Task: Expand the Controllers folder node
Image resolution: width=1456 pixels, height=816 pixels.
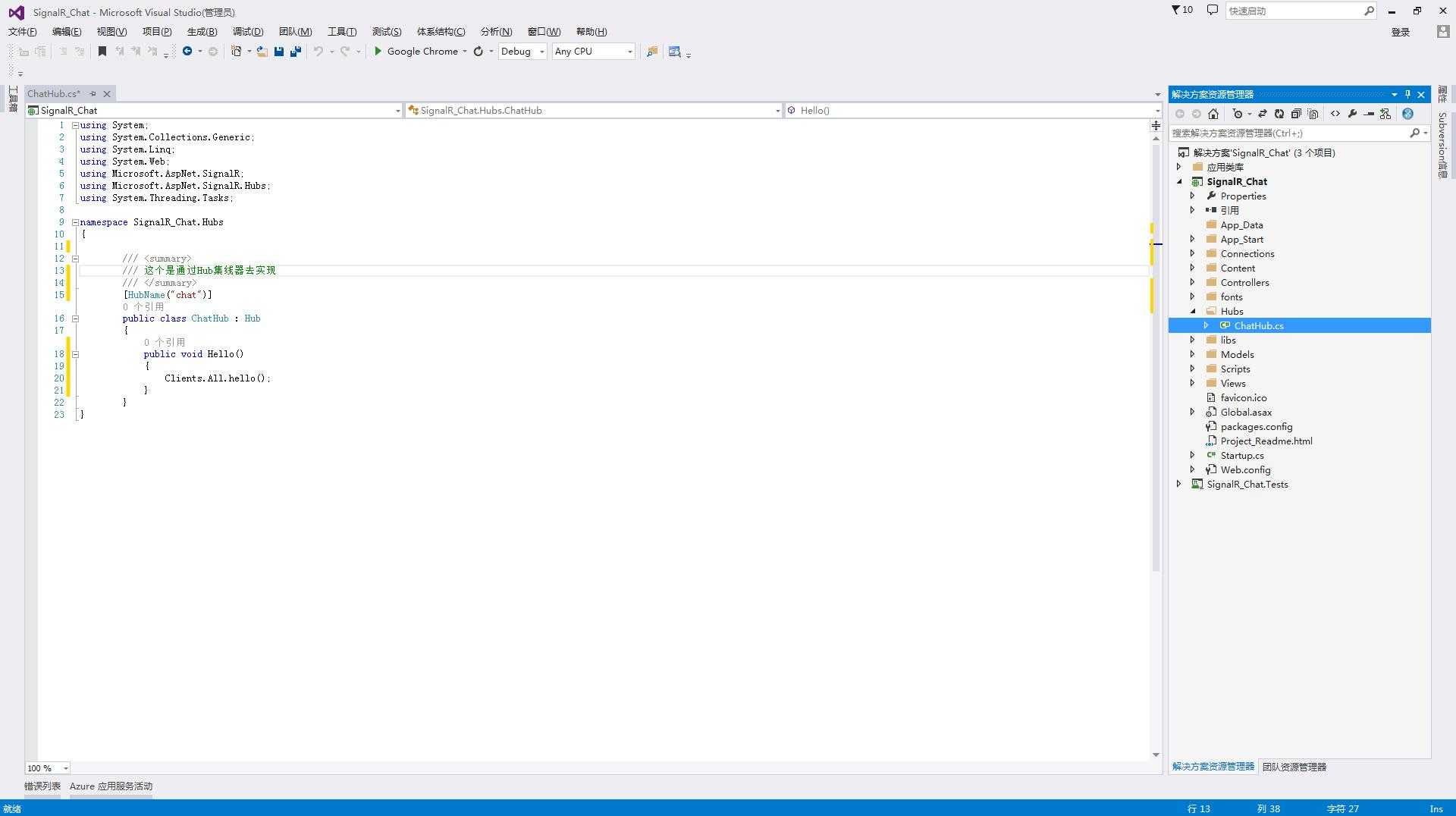Action: 1193,283
